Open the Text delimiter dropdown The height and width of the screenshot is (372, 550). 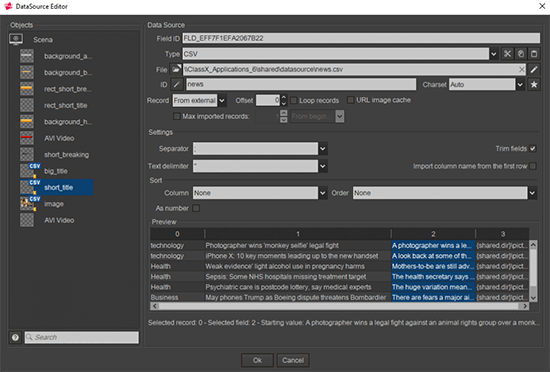(x=323, y=166)
